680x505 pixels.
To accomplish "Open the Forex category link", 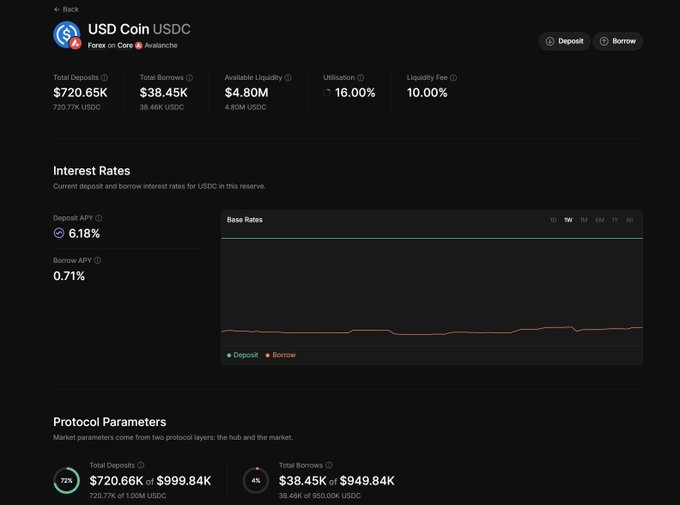I will point(96,46).
